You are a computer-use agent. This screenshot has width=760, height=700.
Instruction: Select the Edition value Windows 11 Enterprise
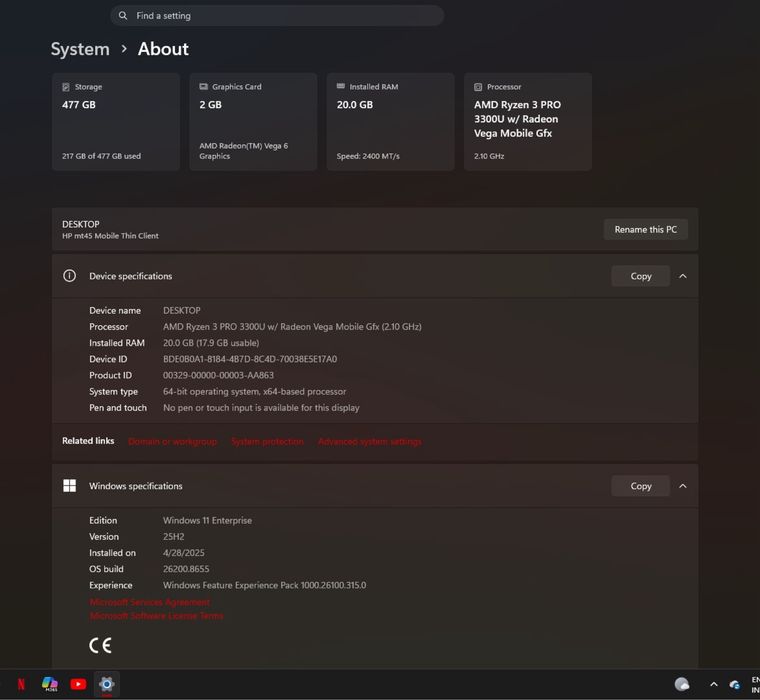(x=207, y=520)
